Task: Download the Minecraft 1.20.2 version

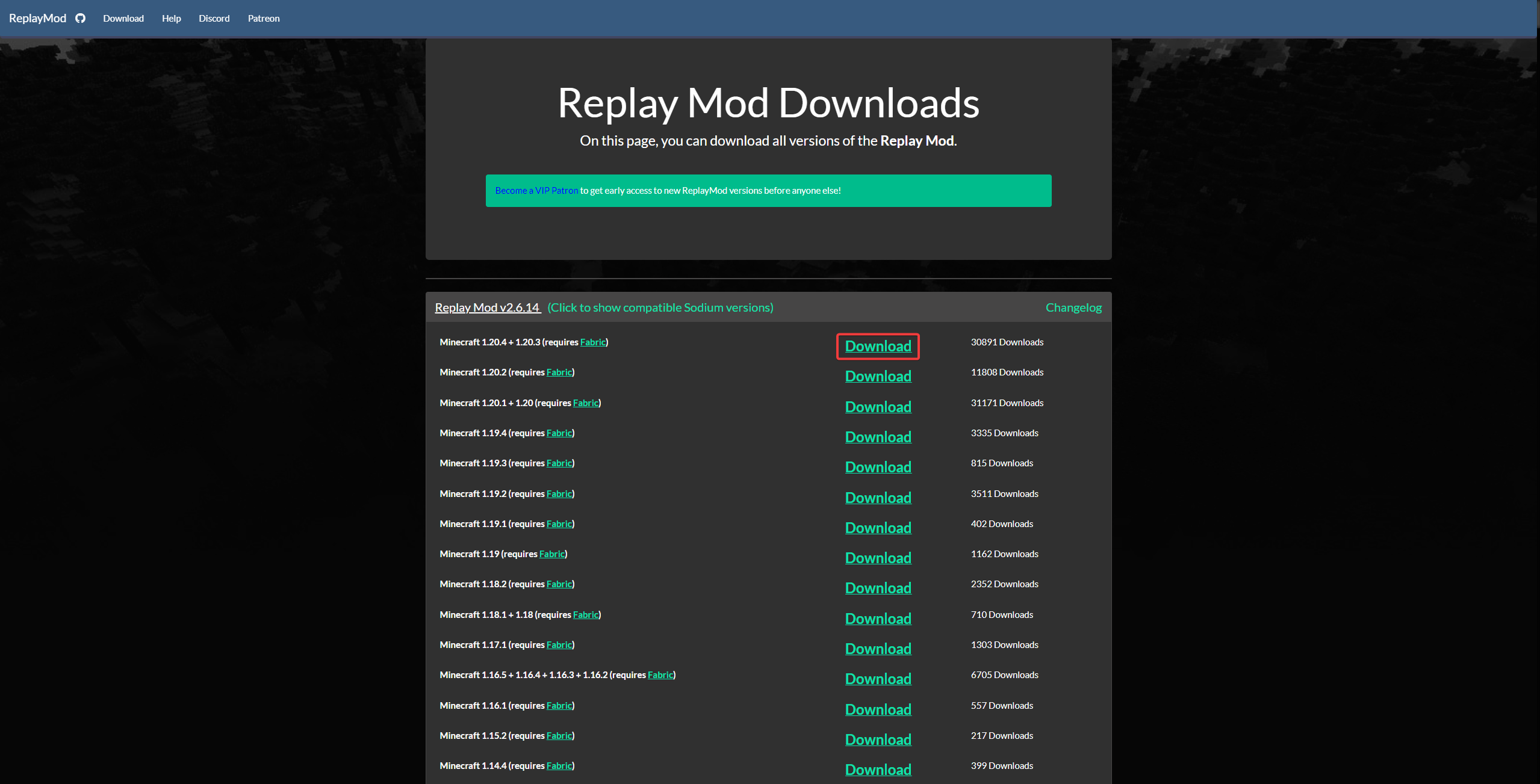Action: [878, 376]
